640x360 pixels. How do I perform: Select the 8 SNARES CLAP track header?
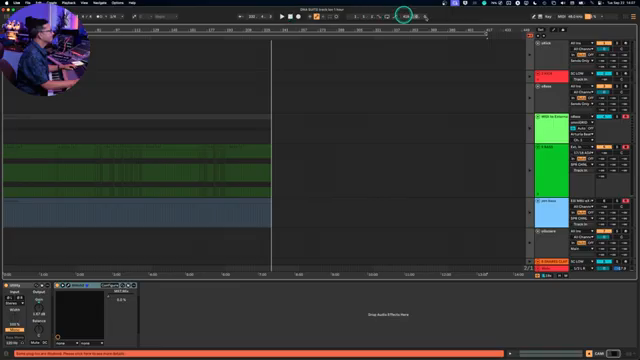[x=551, y=261]
